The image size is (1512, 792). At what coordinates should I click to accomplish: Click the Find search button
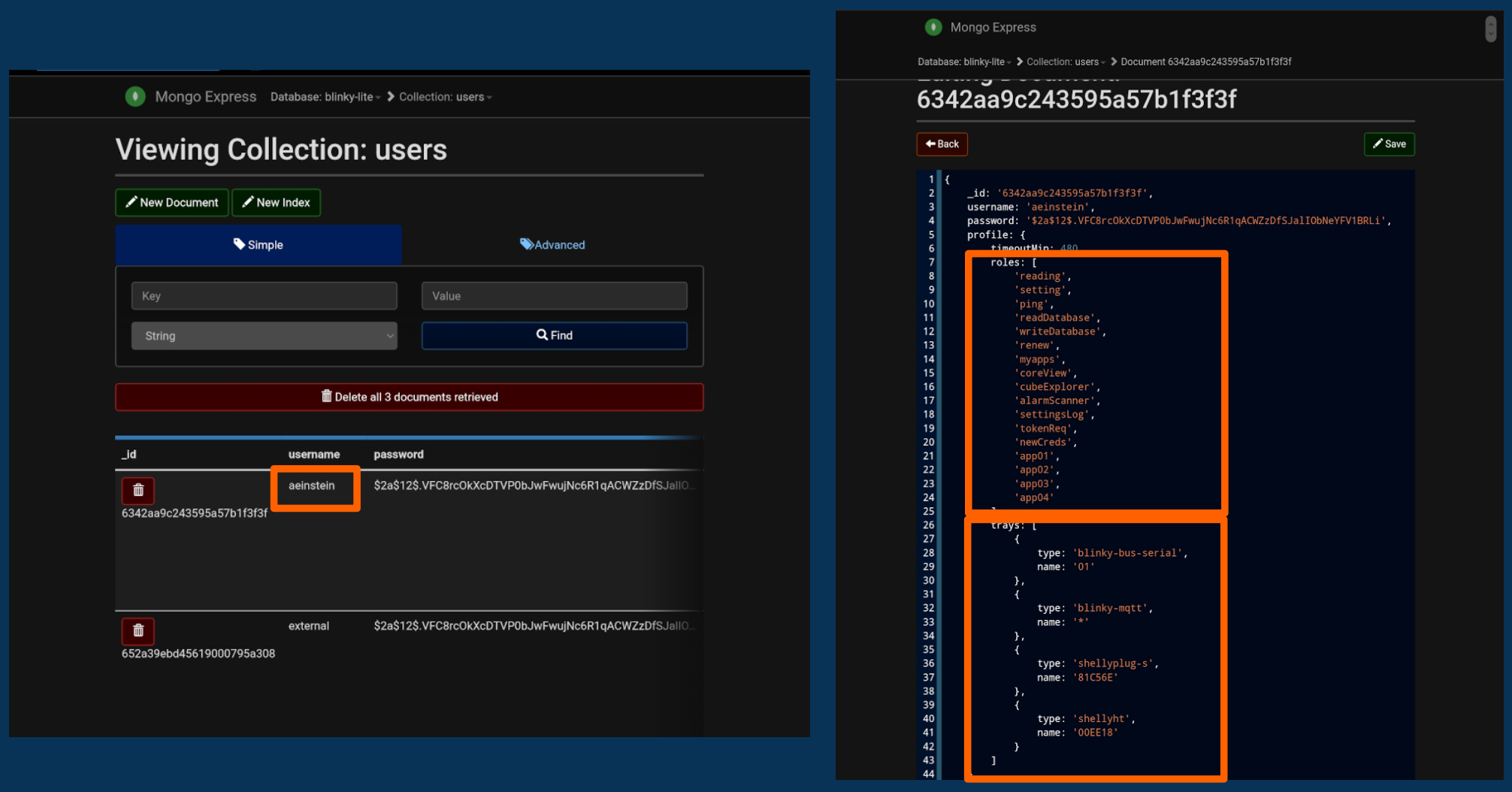tap(554, 335)
